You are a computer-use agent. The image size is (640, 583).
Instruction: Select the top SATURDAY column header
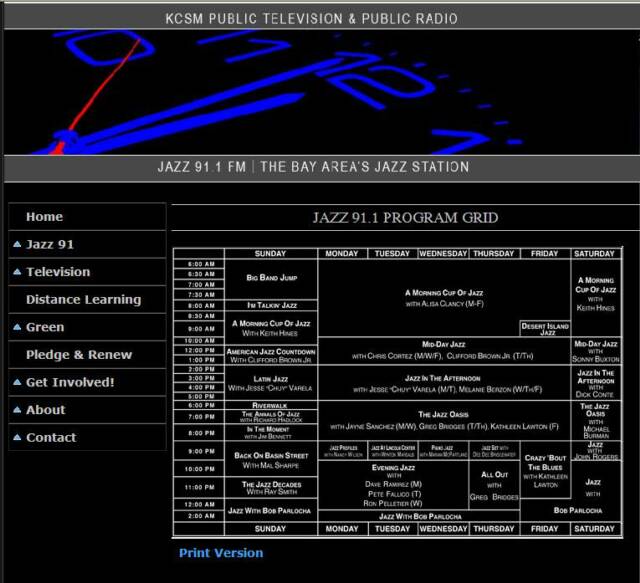[595, 254]
